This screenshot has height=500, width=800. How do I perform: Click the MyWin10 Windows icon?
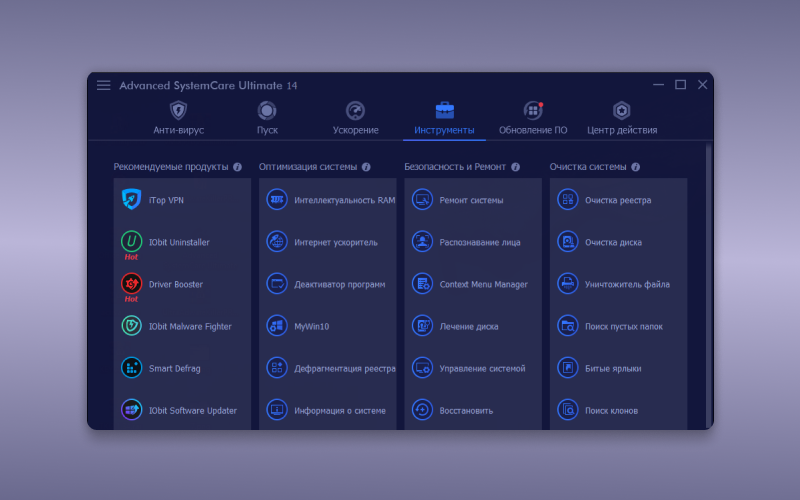click(x=277, y=326)
